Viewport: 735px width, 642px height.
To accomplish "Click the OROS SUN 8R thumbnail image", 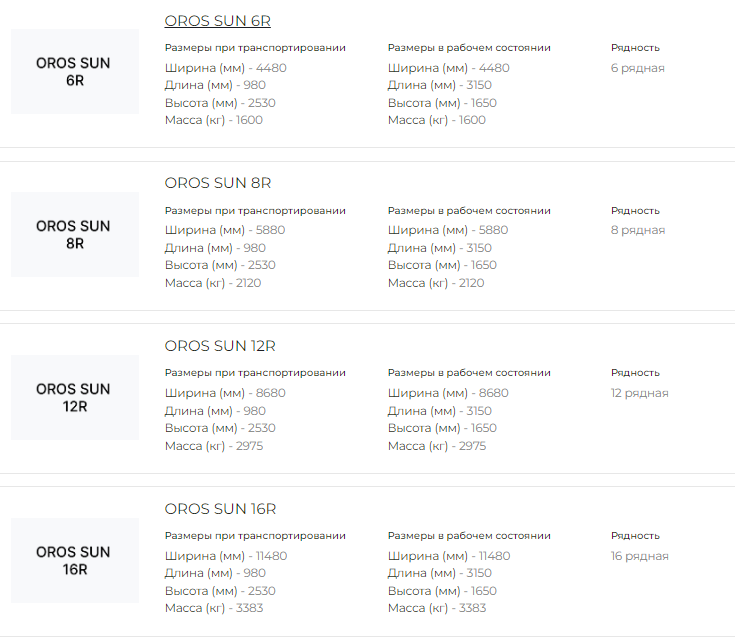I will tap(74, 234).
